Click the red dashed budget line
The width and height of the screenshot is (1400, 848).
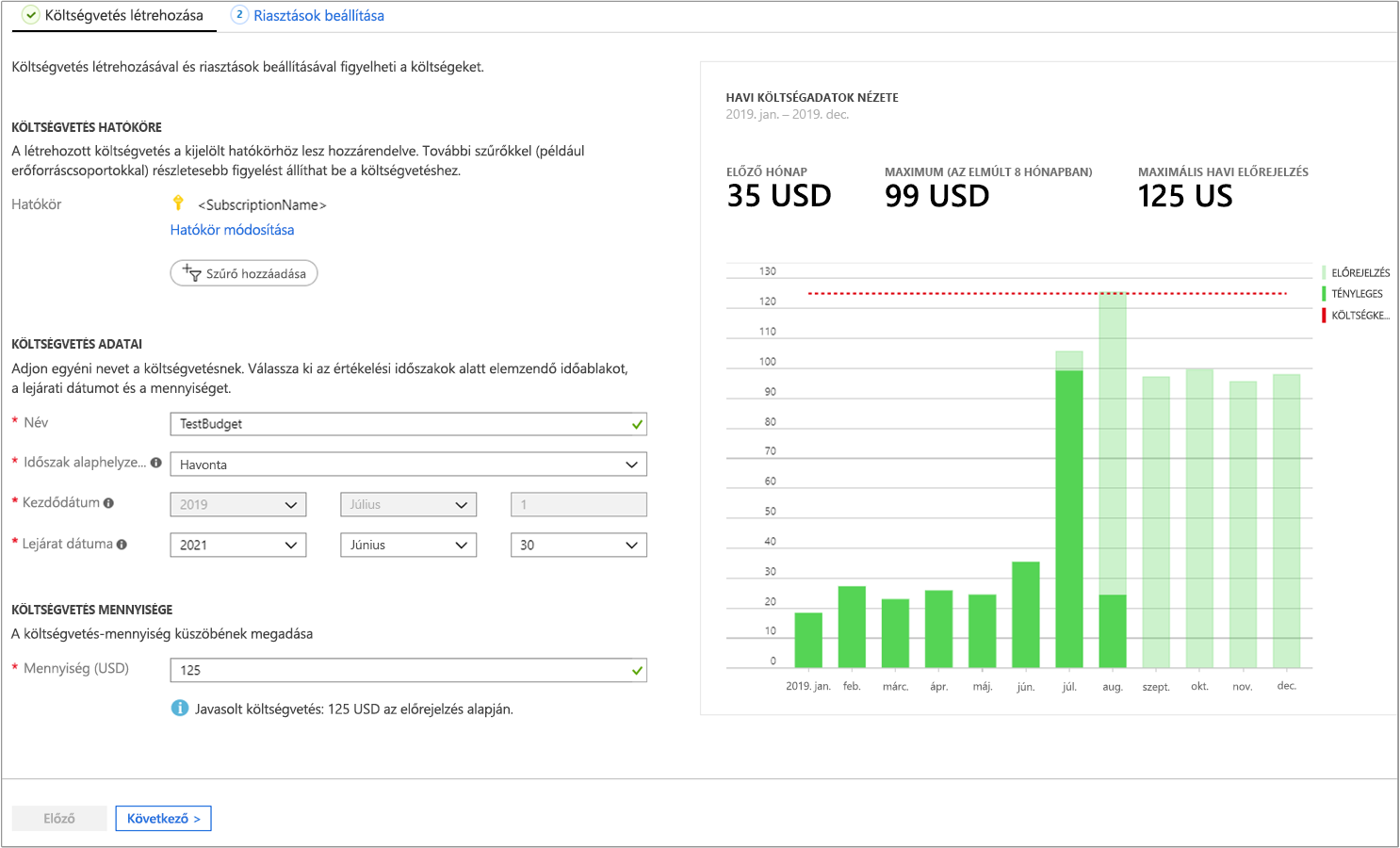1048,294
